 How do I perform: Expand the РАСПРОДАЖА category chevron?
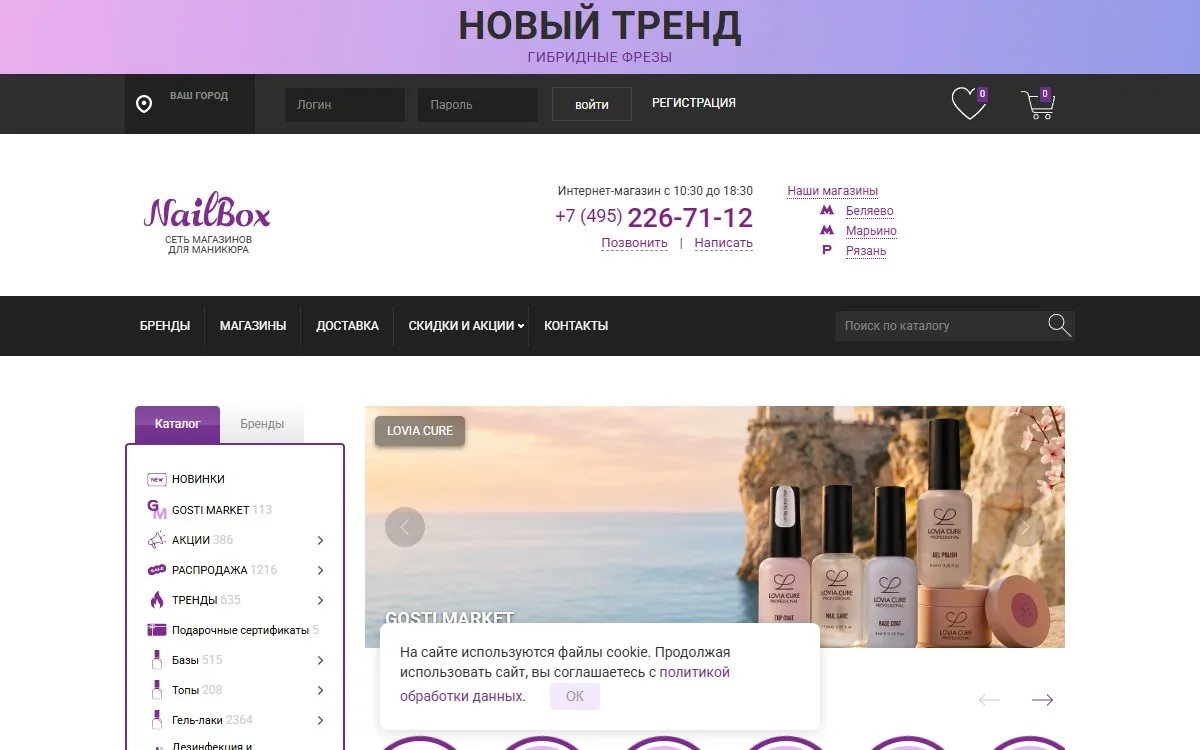click(320, 570)
